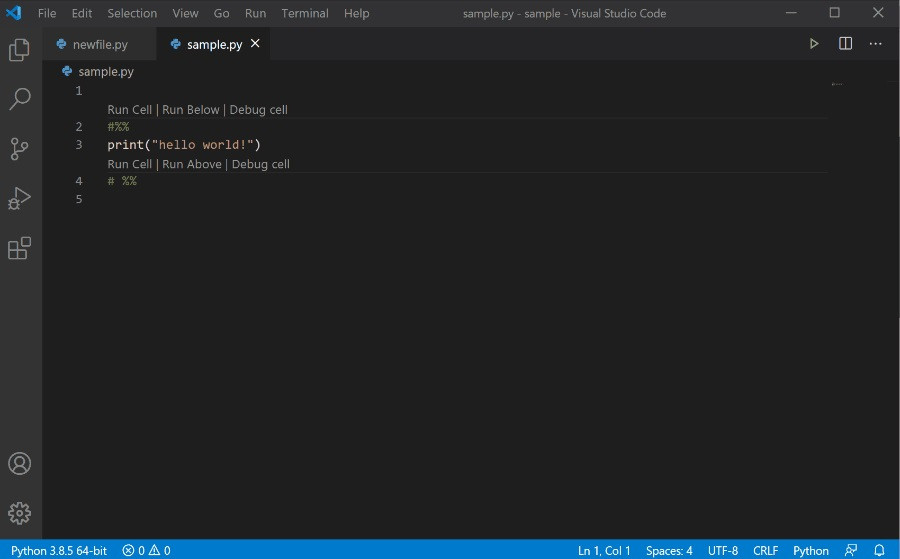Select Python 3.8.5 64-bit interpreter
Viewport: 900px width, 559px height.
59,550
